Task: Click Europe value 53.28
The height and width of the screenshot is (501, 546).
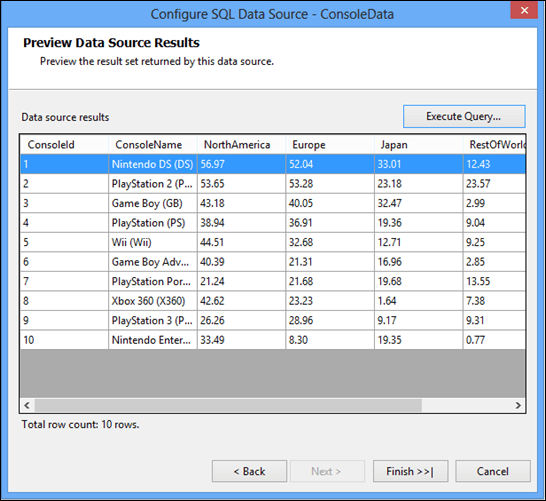Action: click(x=330, y=183)
